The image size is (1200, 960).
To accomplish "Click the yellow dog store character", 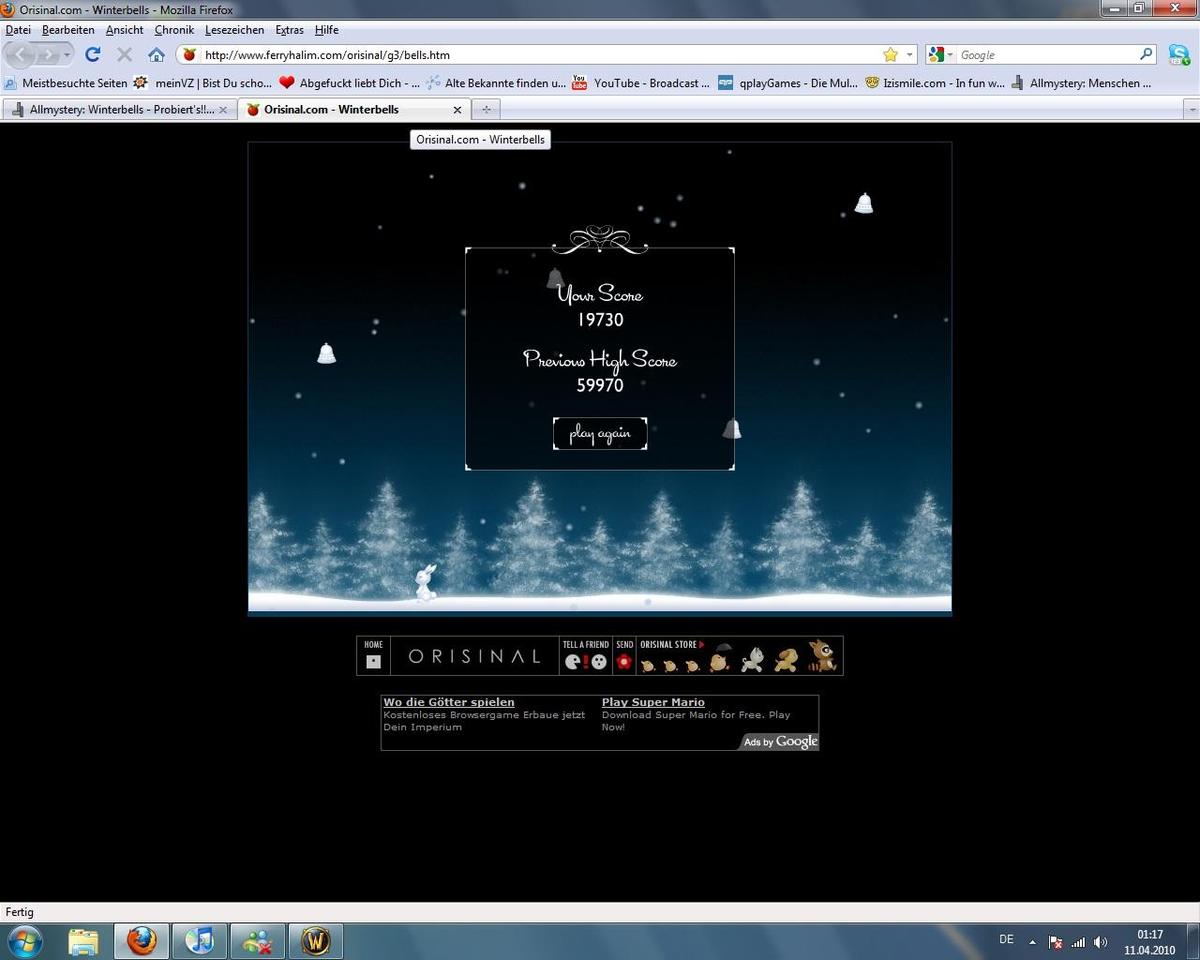I will point(786,660).
